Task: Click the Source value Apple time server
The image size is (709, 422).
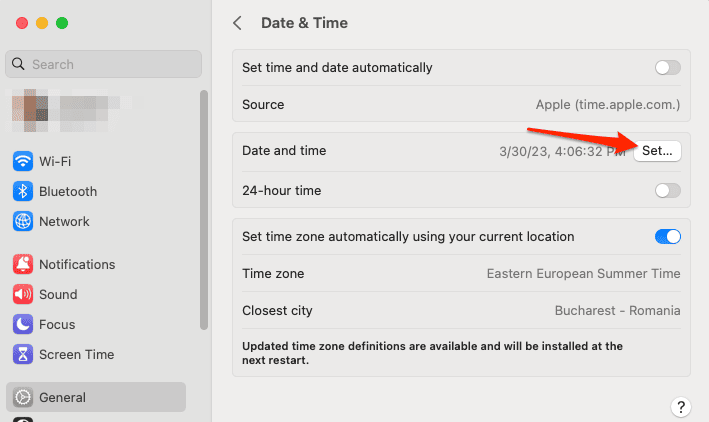Action: 607,104
